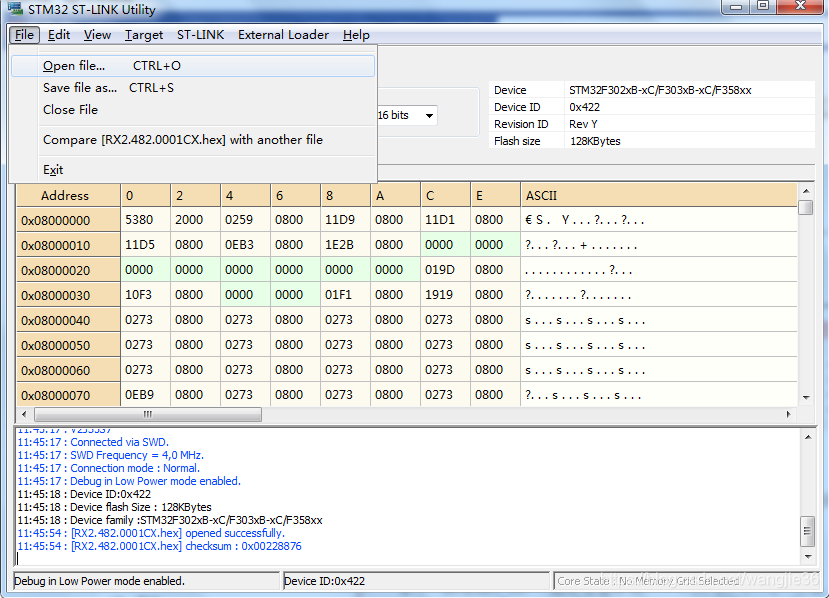Click the ST-LINK Utility title bar icon
The height and width of the screenshot is (598, 829).
click(15, 10)
